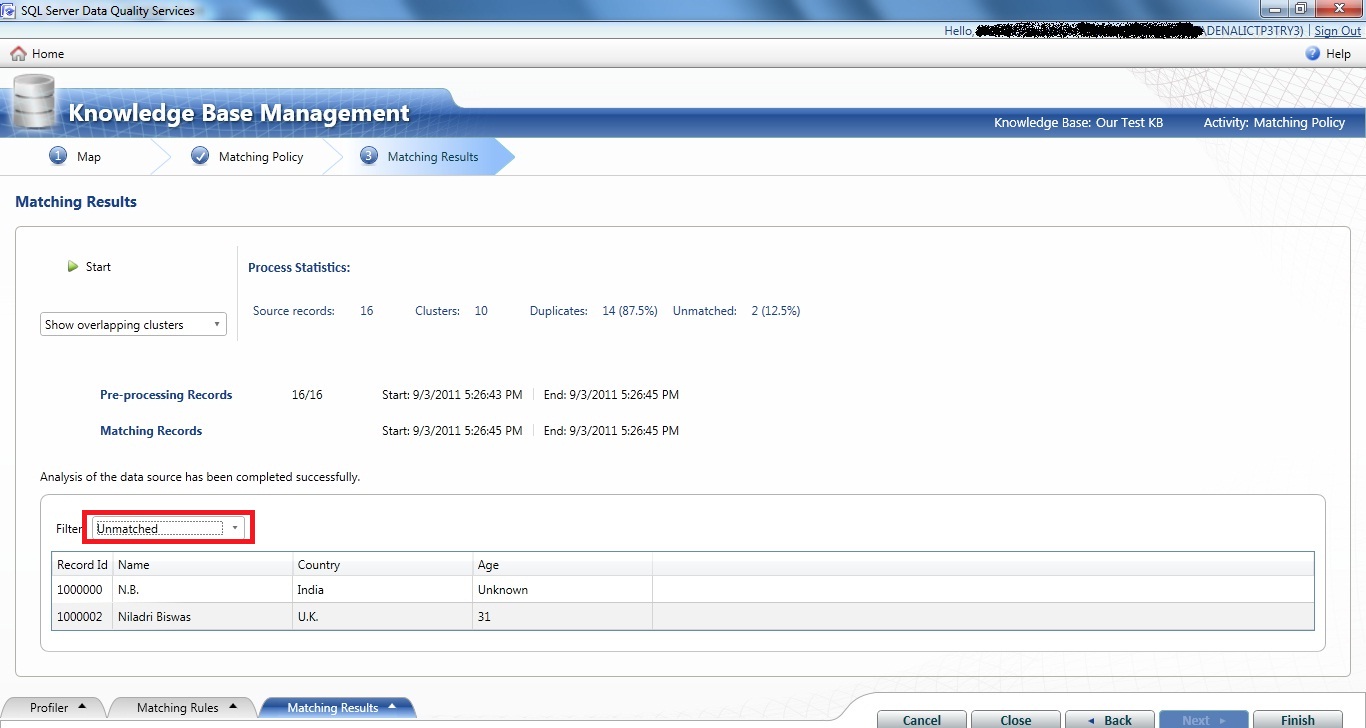Image resolution: width=1366 pixels, height=728 pixels.
Task: Click the Pre-processing Records label
Action: click(166, 395)
